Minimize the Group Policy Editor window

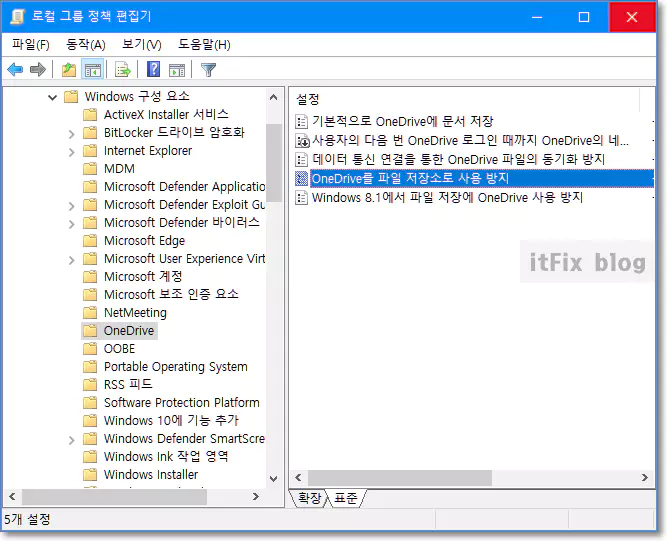pos(537,17)
